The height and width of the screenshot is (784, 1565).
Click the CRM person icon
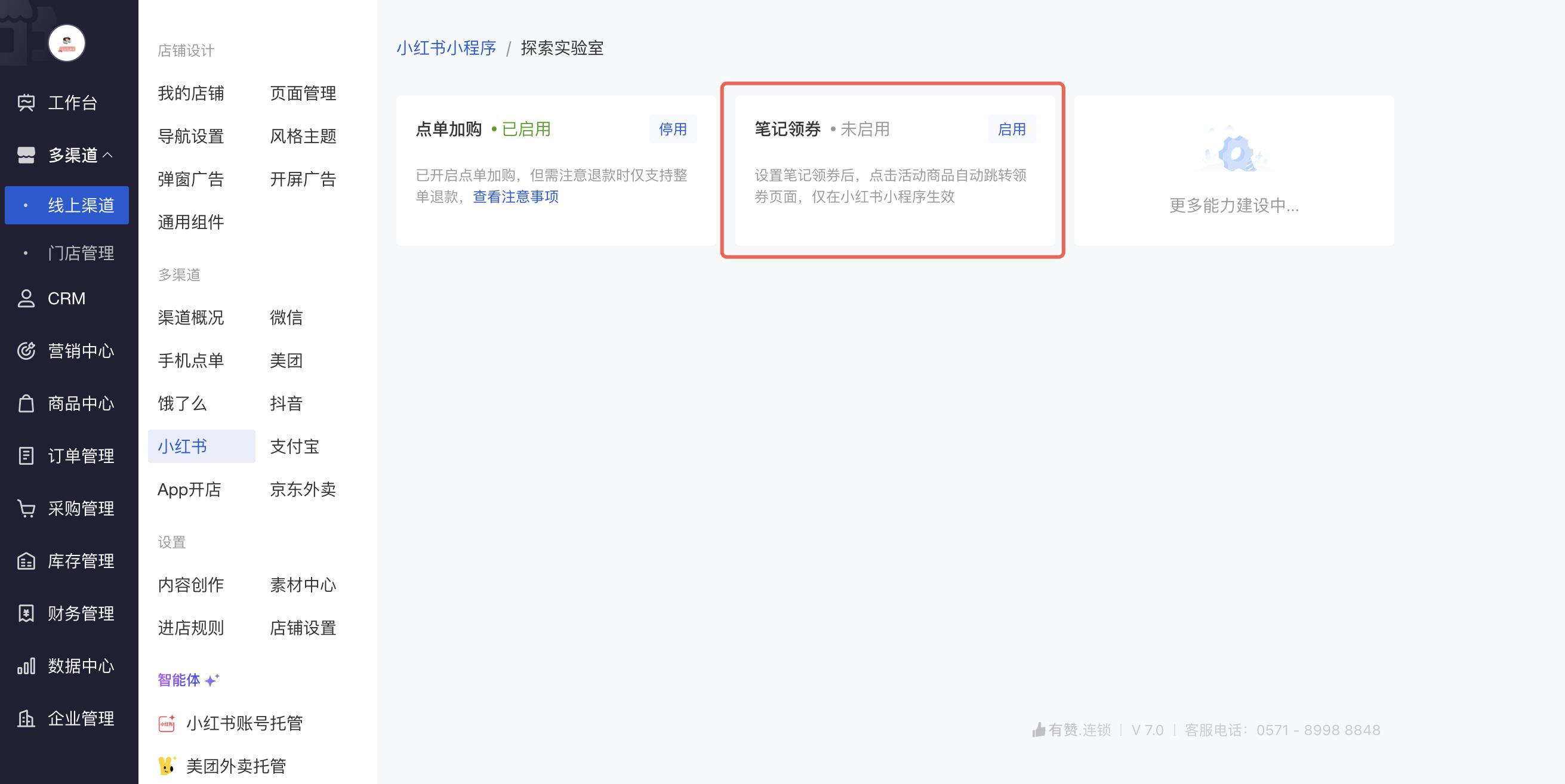click(x=26, y=298)
